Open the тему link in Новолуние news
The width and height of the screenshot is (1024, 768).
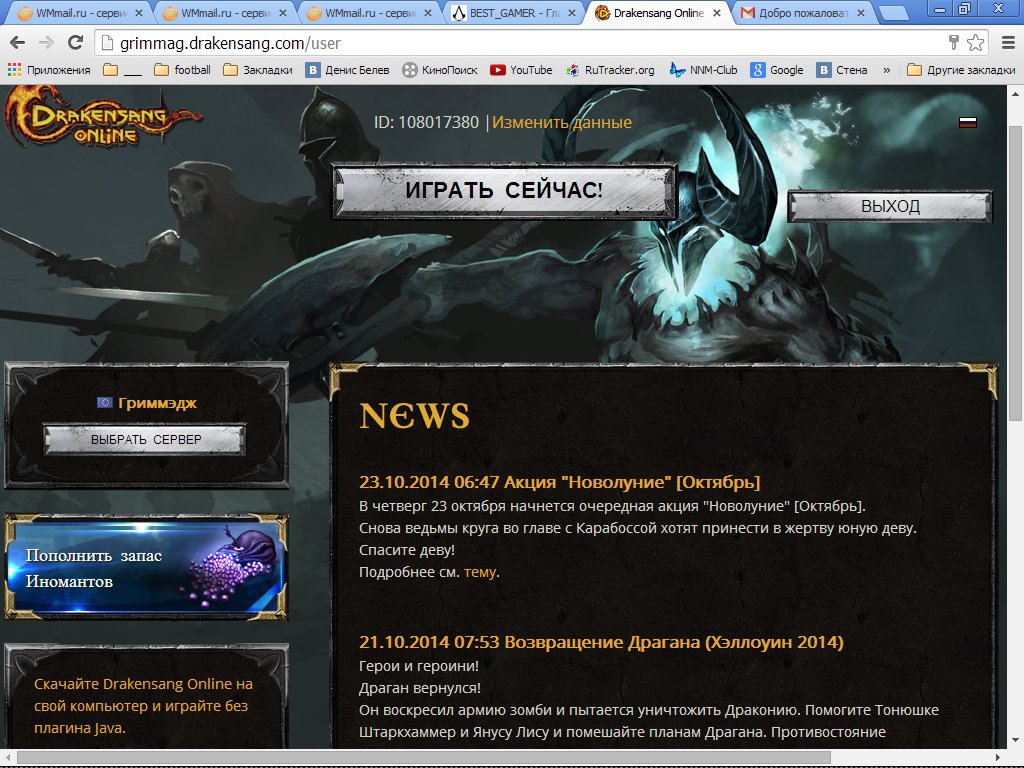coord(479,572)
